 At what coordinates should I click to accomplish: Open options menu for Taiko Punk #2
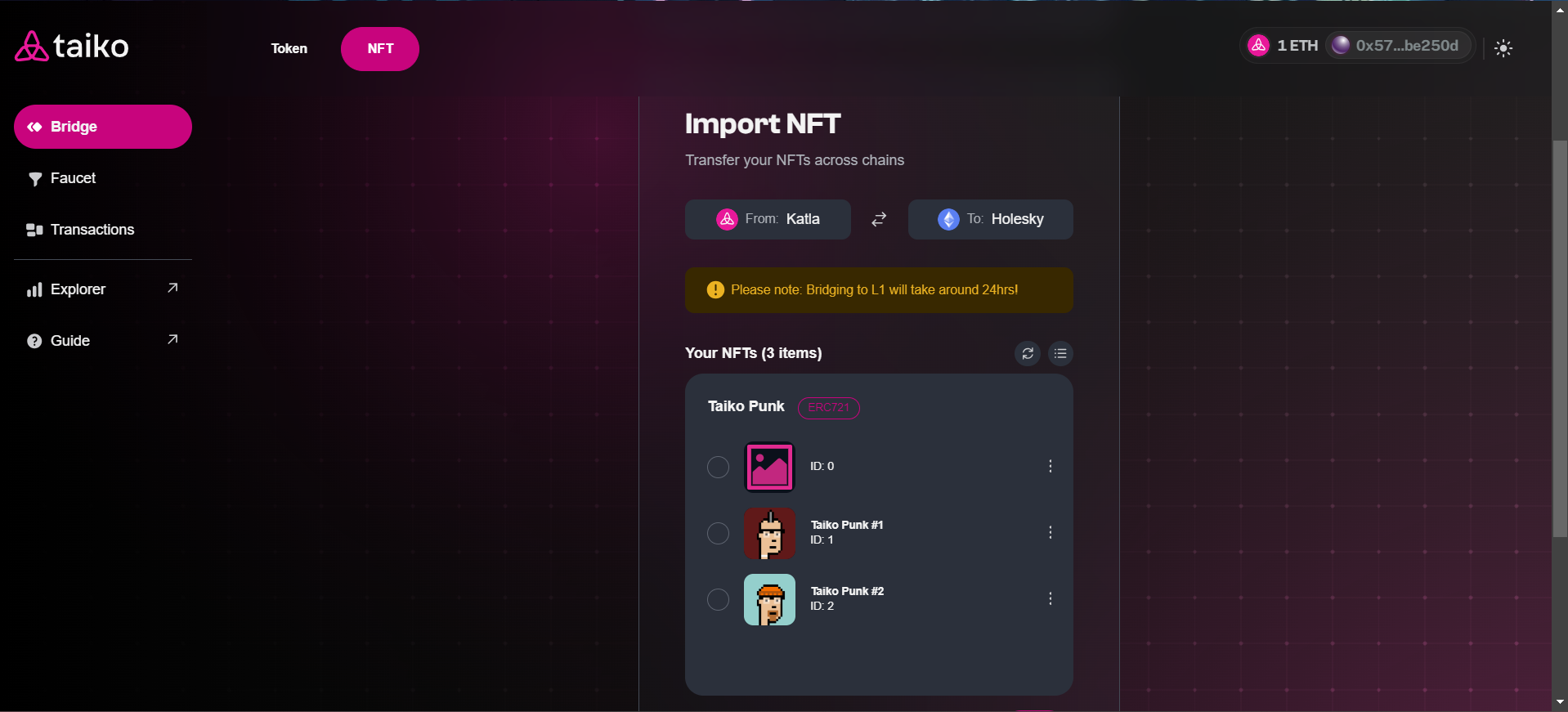point(1050,599)
